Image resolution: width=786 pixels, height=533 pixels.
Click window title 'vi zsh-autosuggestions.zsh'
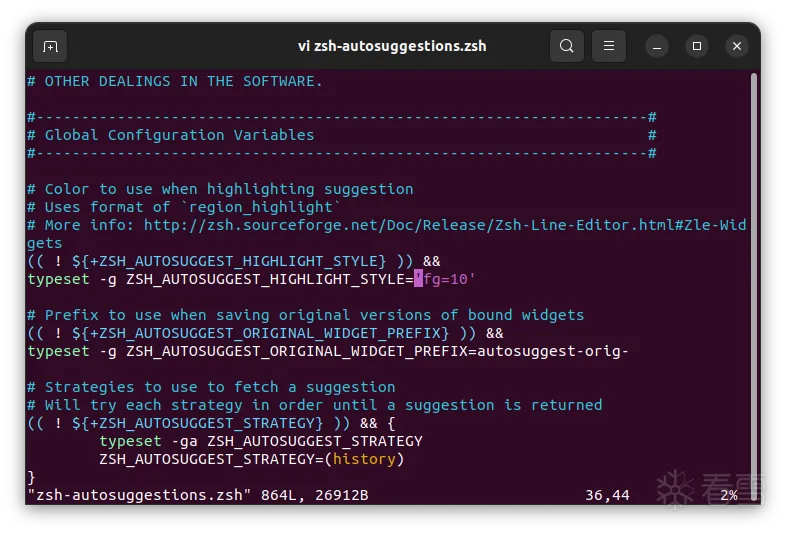click(x=392, y=46)
